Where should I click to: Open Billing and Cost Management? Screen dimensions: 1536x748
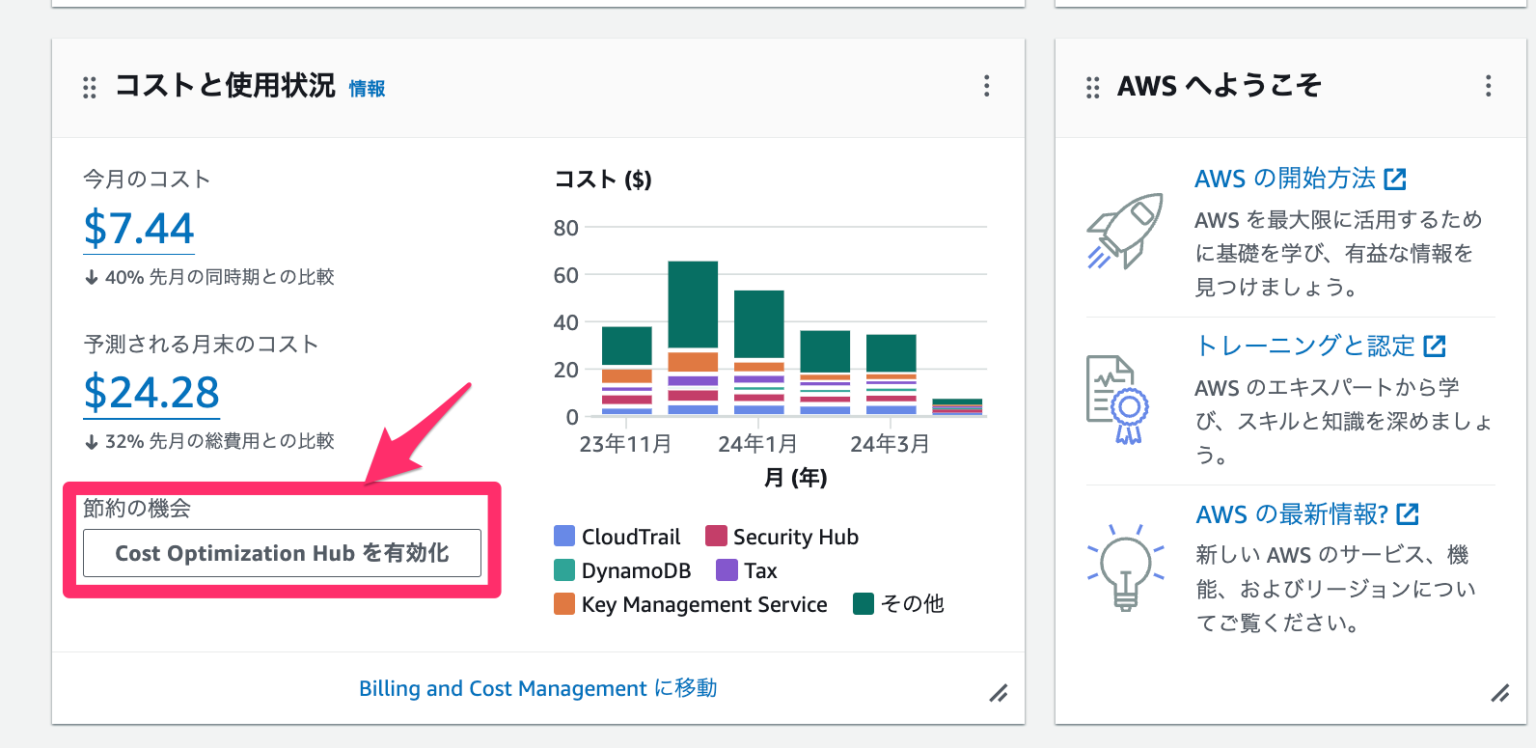pyautogui.click(x=538, y=688)
